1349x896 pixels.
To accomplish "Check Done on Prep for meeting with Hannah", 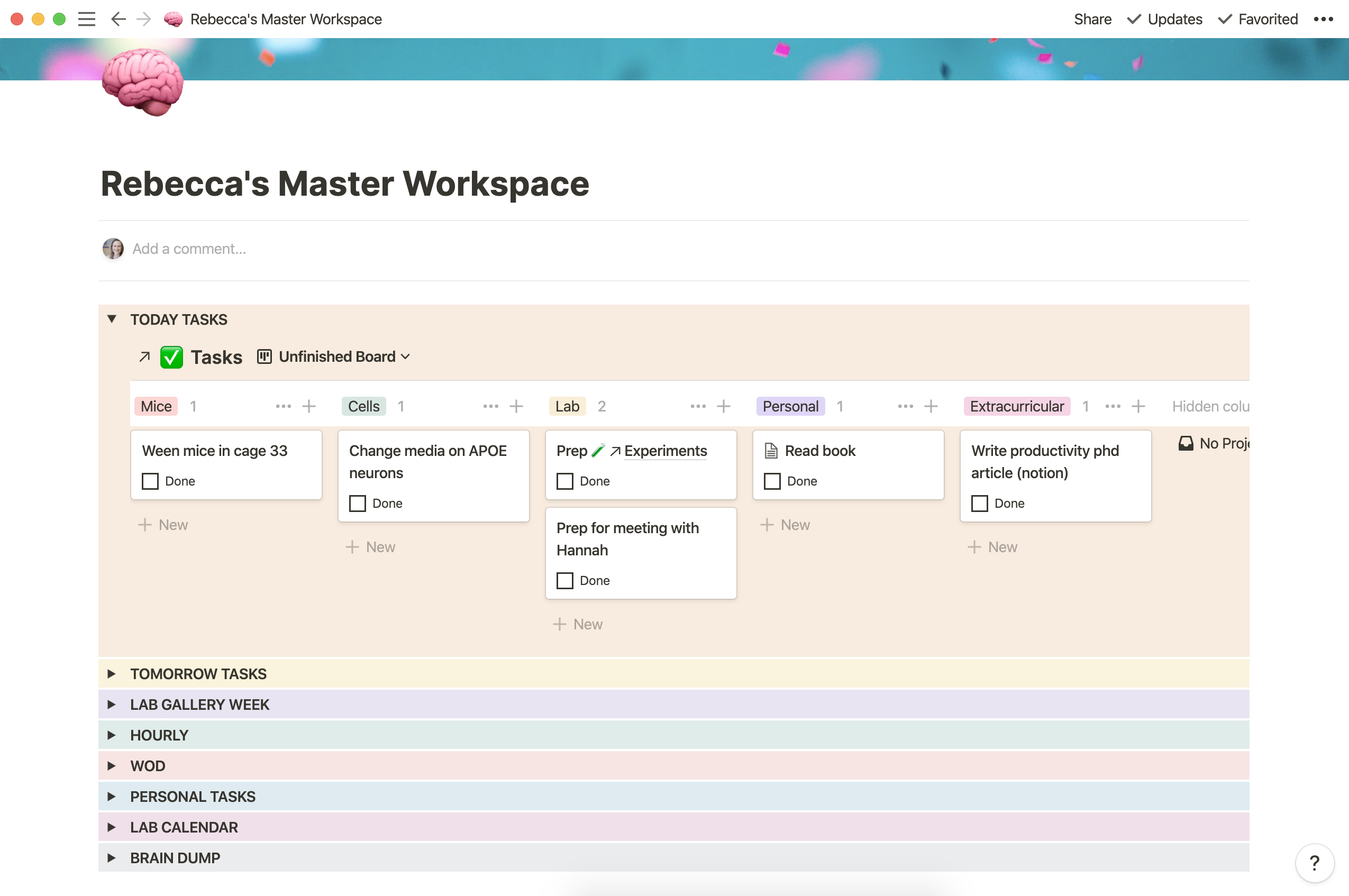I will [564, 581].
